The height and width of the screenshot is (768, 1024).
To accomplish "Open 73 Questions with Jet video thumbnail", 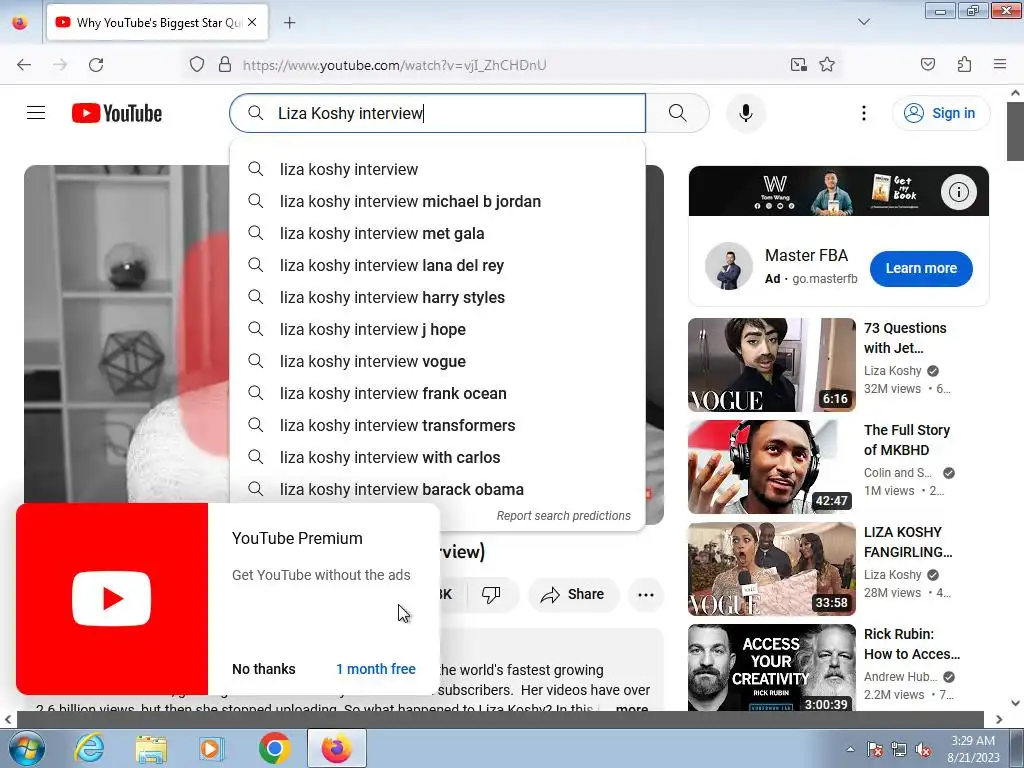I will click(x=771, y=365).
